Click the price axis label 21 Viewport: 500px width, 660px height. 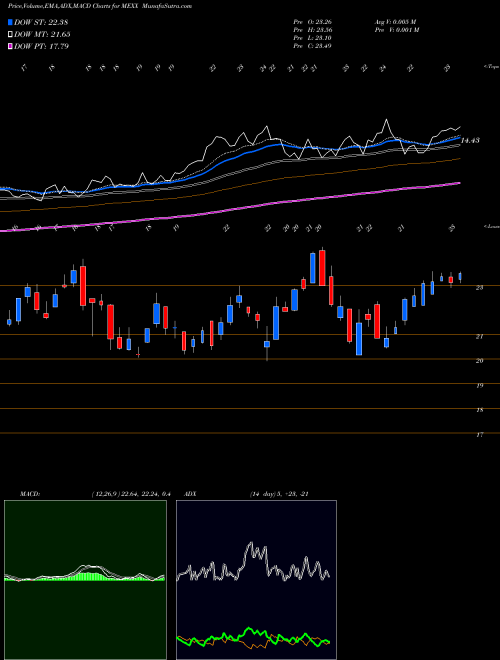click(479, 337)
